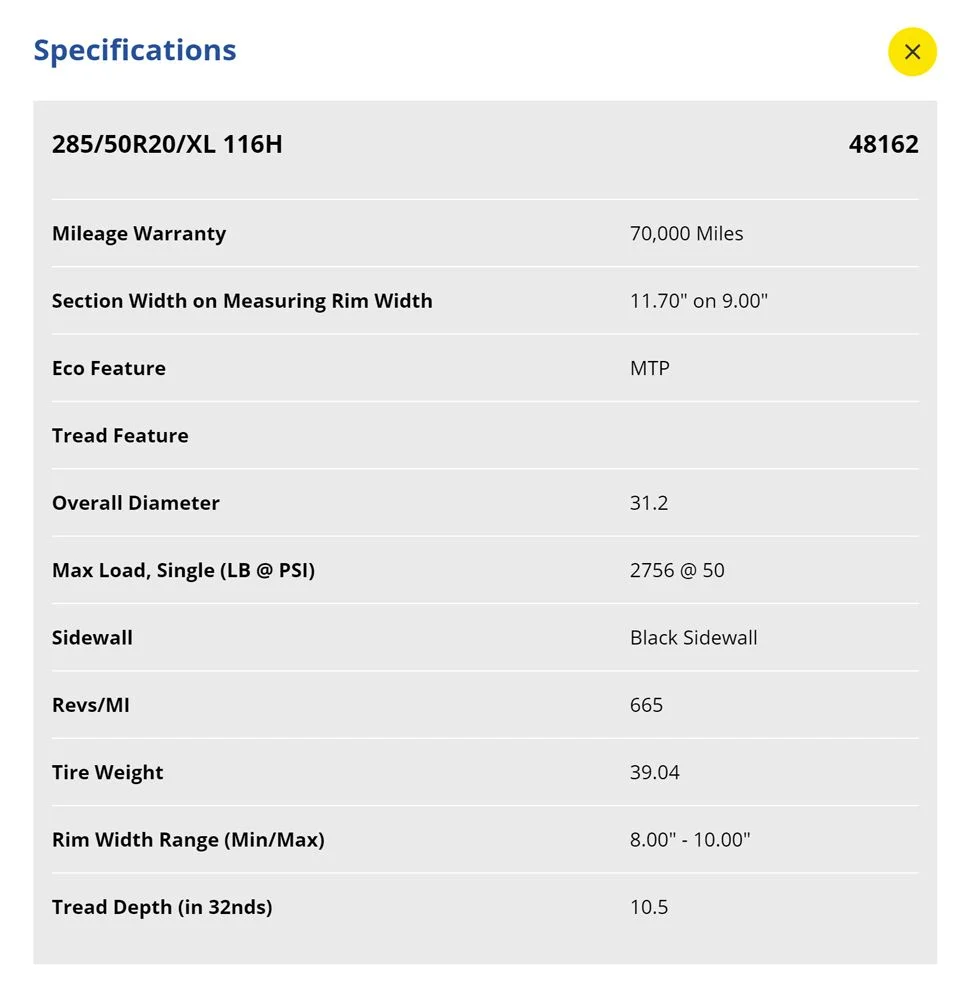
Task: Select the 11.70" on 9.00" value
Action: pyautogui.click(x=698, y=301)
